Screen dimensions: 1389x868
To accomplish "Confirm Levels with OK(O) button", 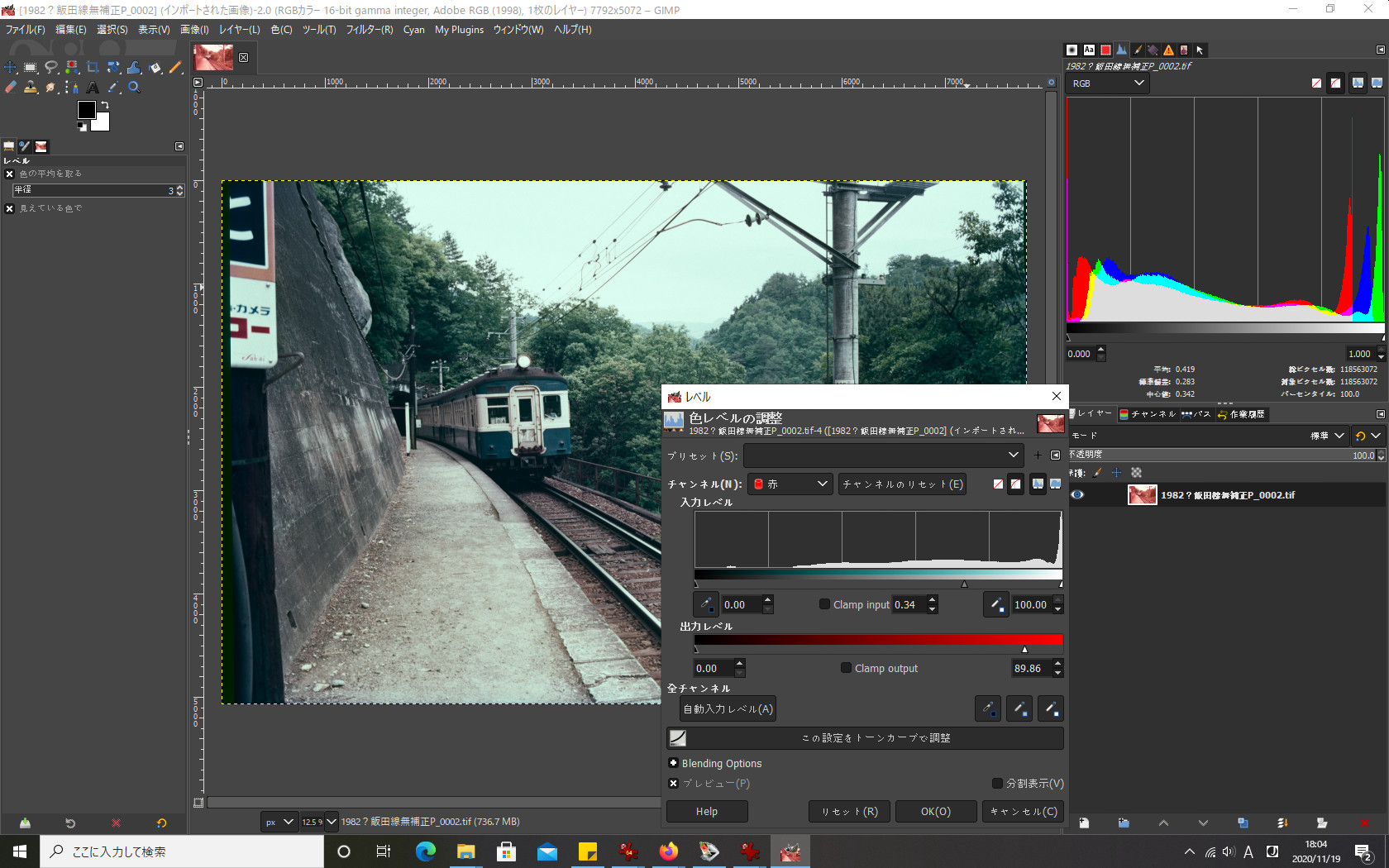I will (x=936, y=812).
